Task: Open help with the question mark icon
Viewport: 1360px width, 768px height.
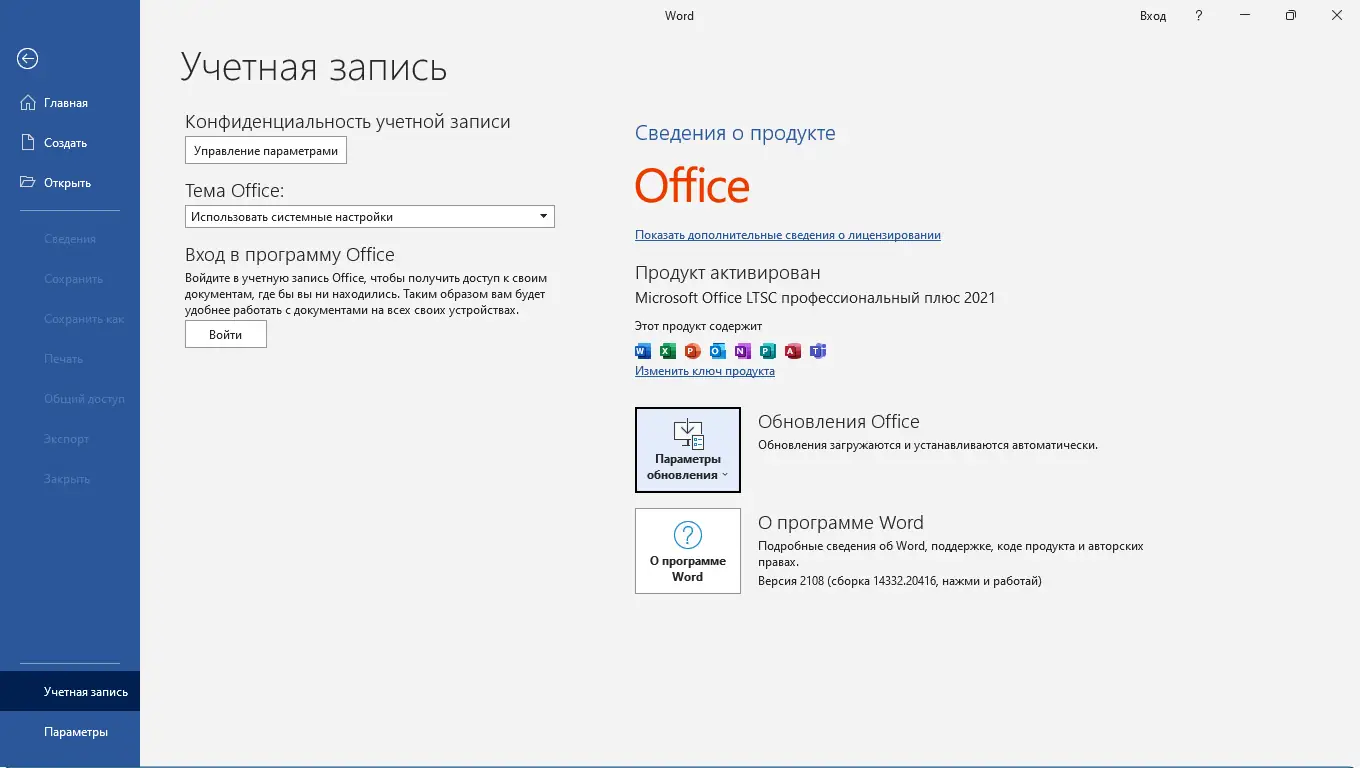Action: (x=1199, y=16)
